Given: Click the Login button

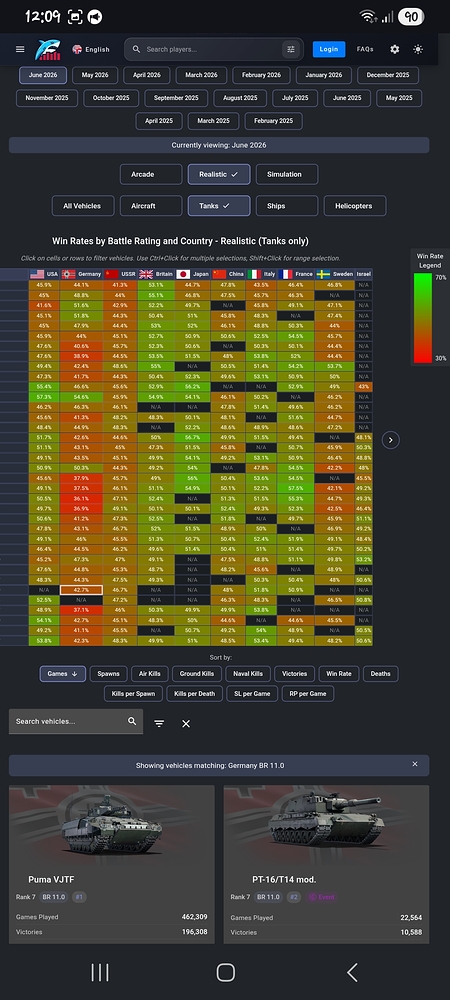Looking at the screenshot, I should (329, 49).
